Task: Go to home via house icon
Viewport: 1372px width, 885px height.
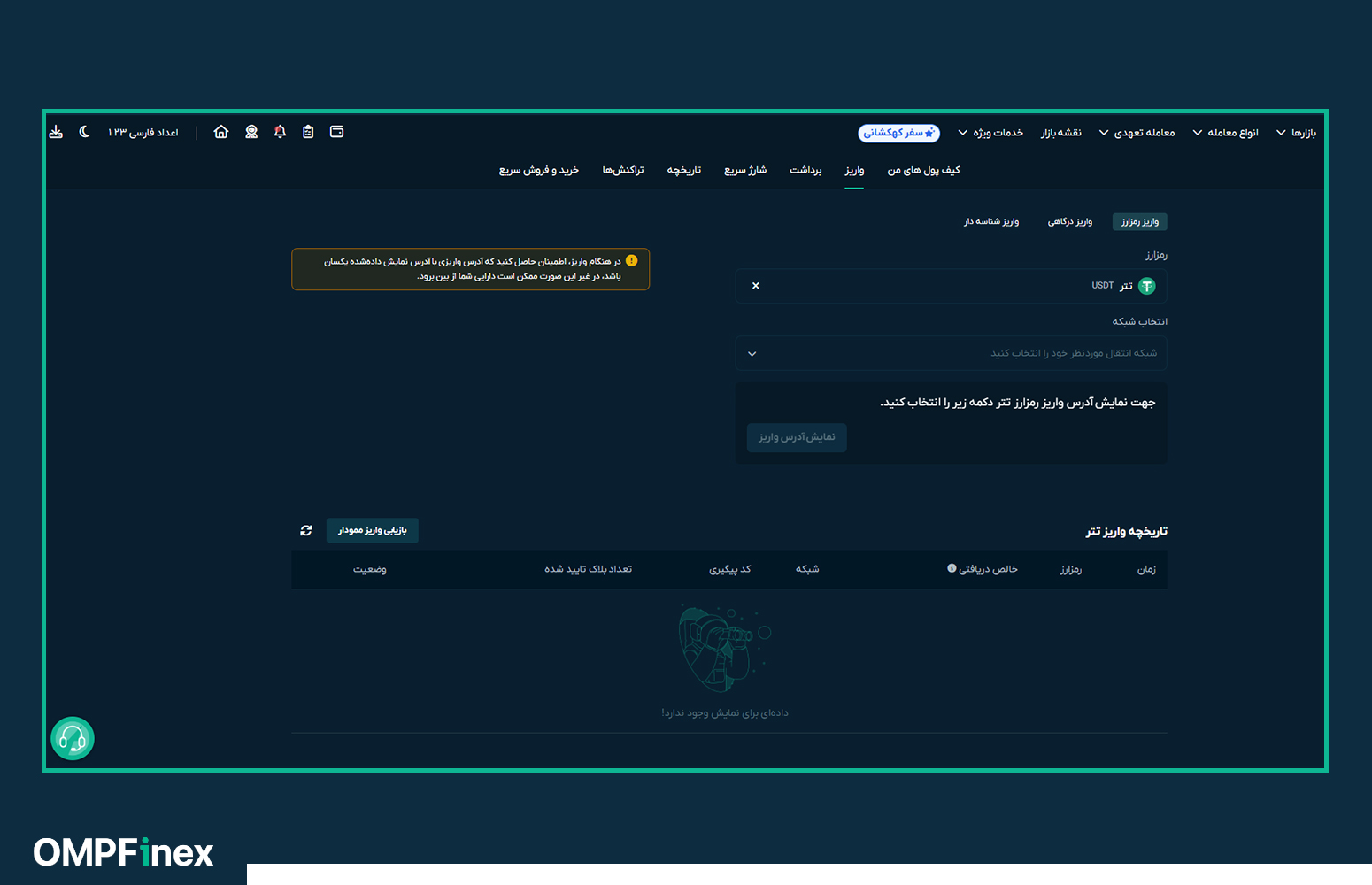Action: pos(221,132)
